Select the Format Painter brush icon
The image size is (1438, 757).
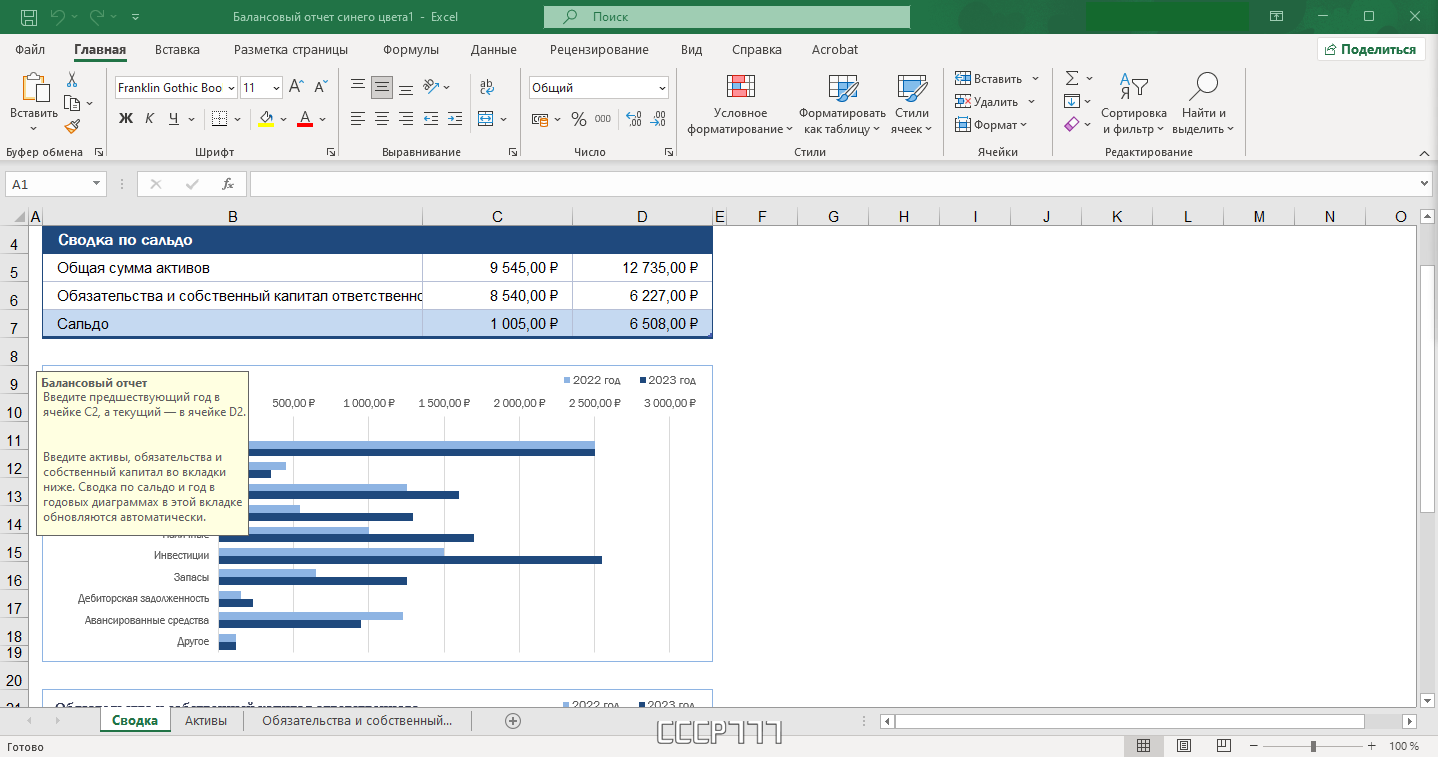coord(72,126)
